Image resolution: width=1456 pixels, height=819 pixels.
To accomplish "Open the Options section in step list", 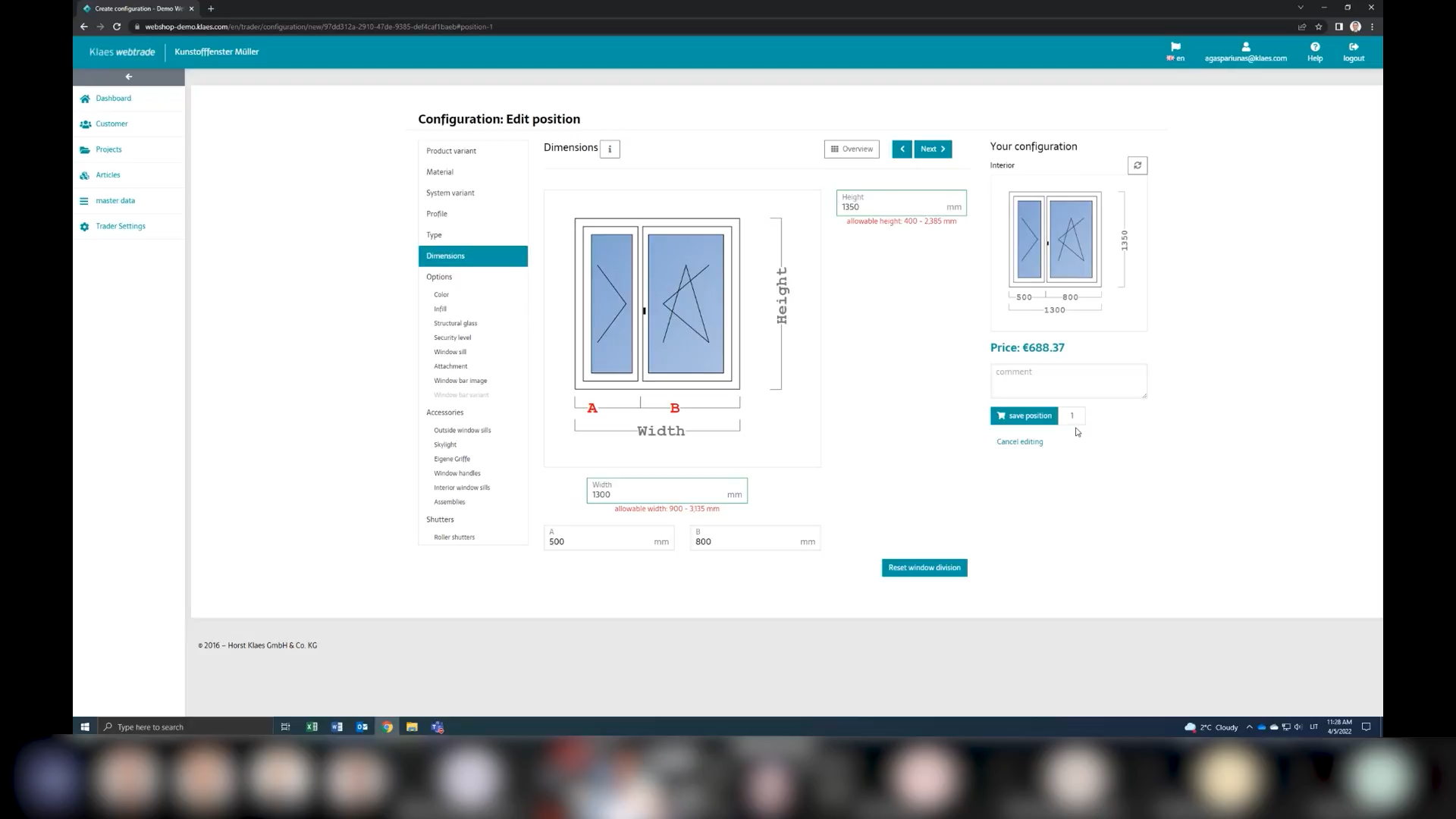I will [439, 277].
